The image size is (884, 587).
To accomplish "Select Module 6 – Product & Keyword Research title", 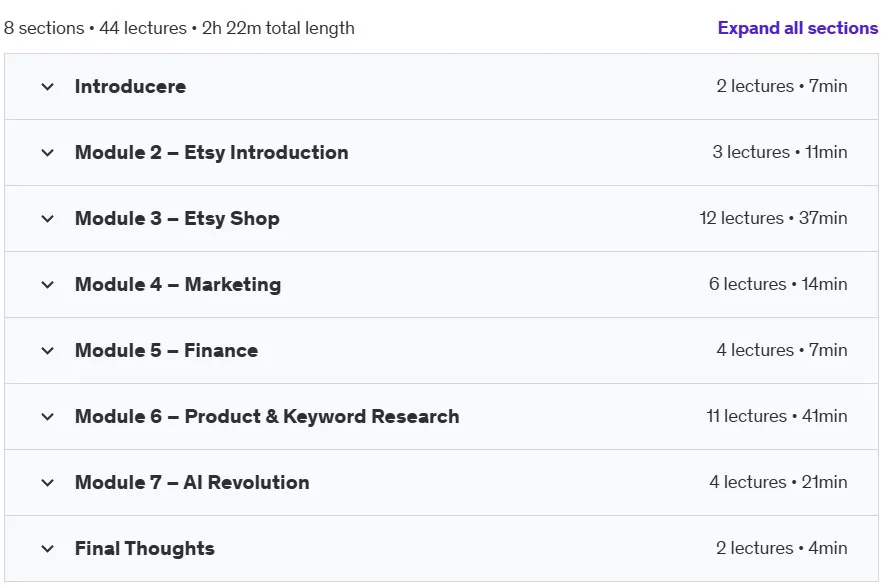I will 267,416.
